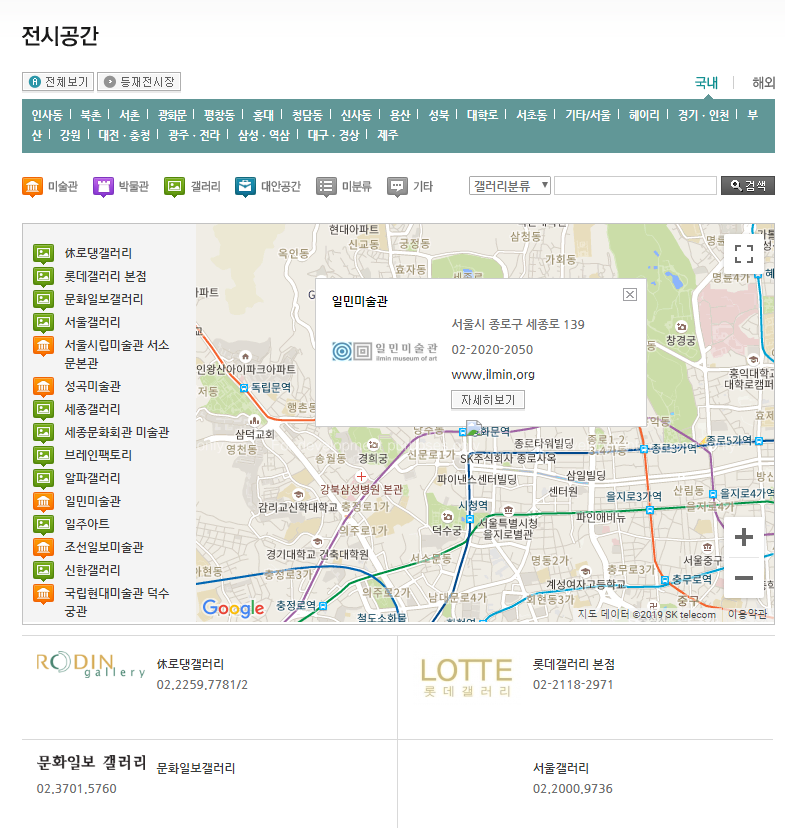Click the gallery icon beside 서울갤러리 in list
785x828 pixels.
pyautogui.click(x=43, y=323)
